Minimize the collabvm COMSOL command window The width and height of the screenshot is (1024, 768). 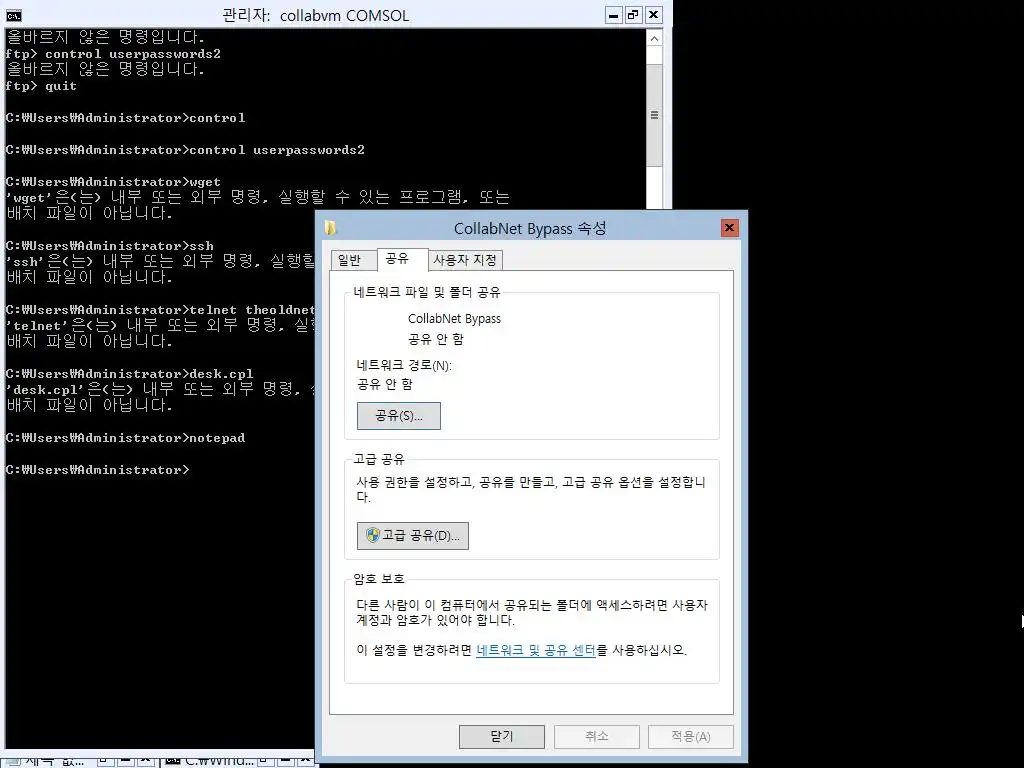(x=613, y=15)
